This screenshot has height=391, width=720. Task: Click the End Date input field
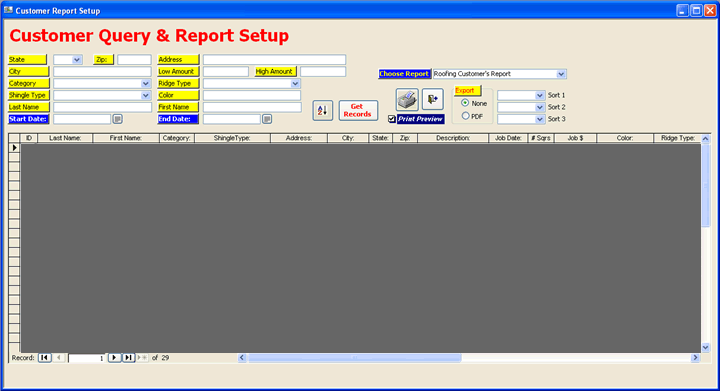click(x=231, y=119)
